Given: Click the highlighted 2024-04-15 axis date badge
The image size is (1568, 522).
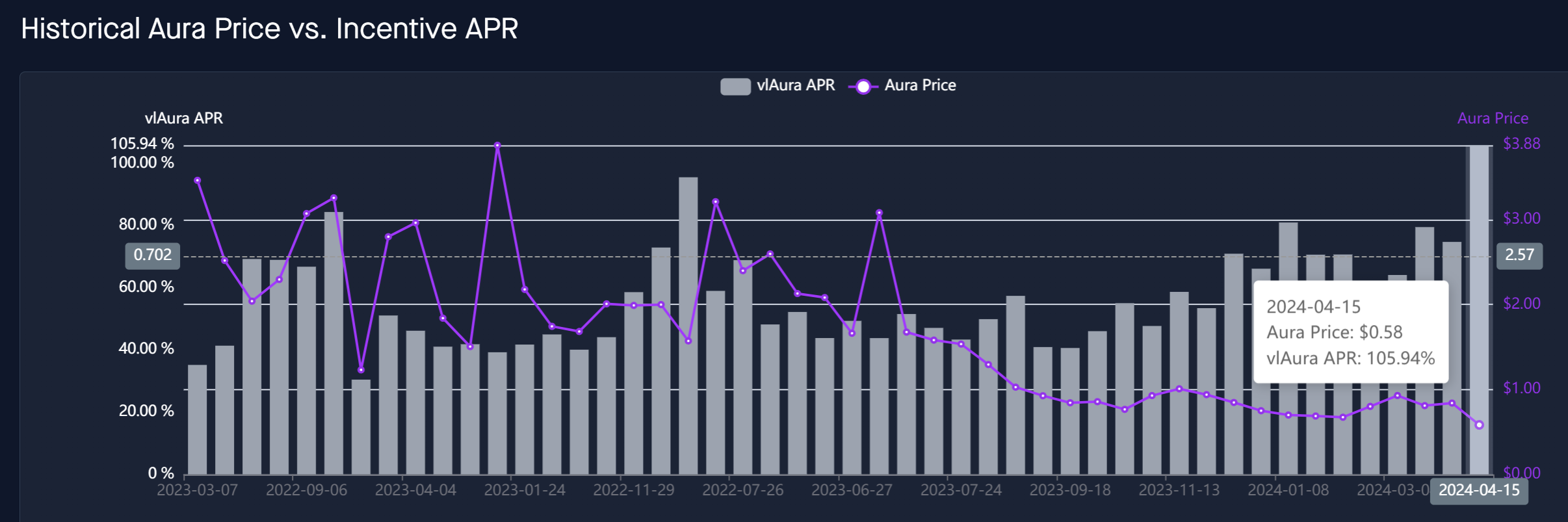Looking at the screenshot, I should [x=1479, y=490].
